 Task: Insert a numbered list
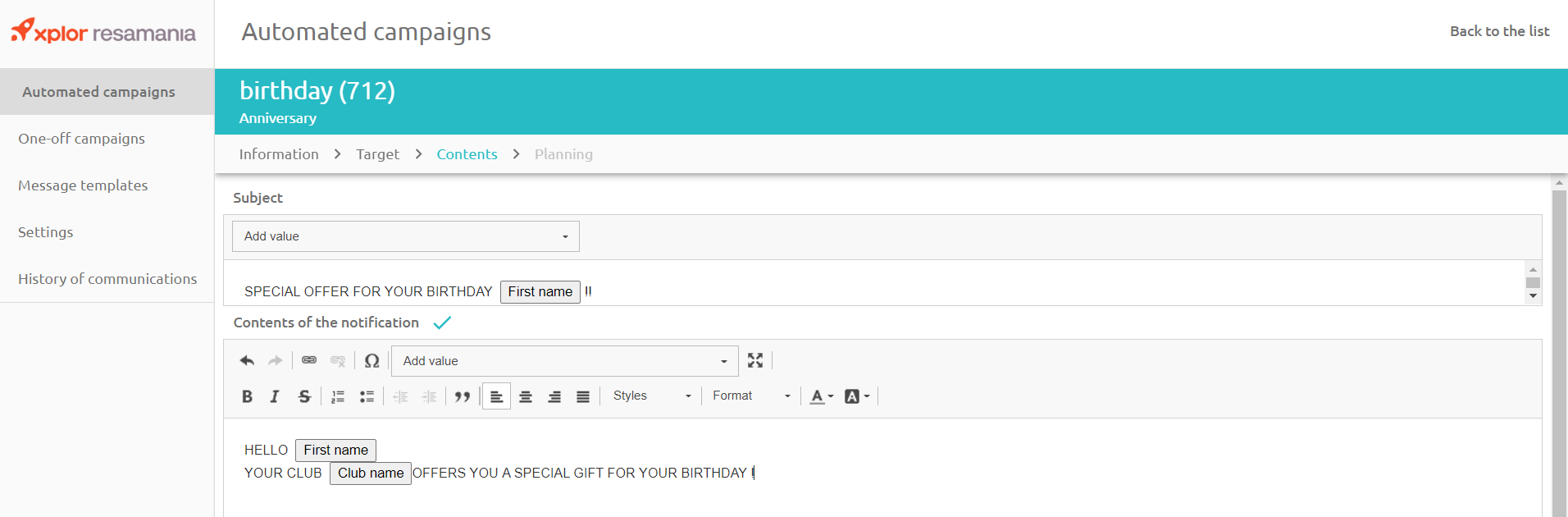tap(338, 396)
